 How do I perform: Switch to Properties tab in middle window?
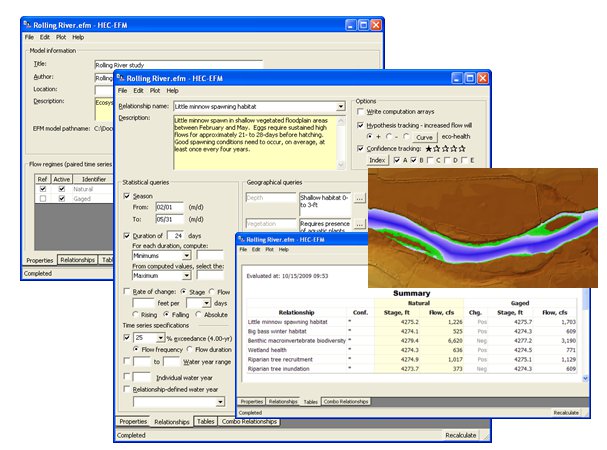tap(133, 421)
